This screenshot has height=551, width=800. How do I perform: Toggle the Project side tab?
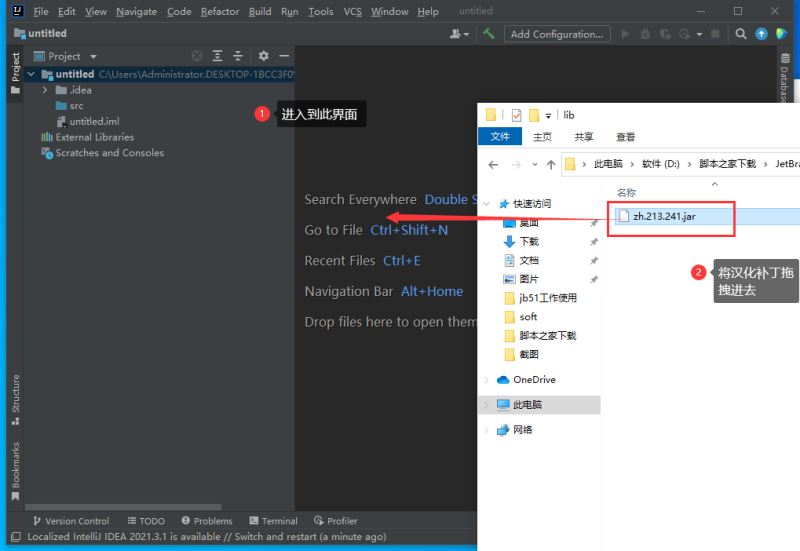[x=15, y=72]
